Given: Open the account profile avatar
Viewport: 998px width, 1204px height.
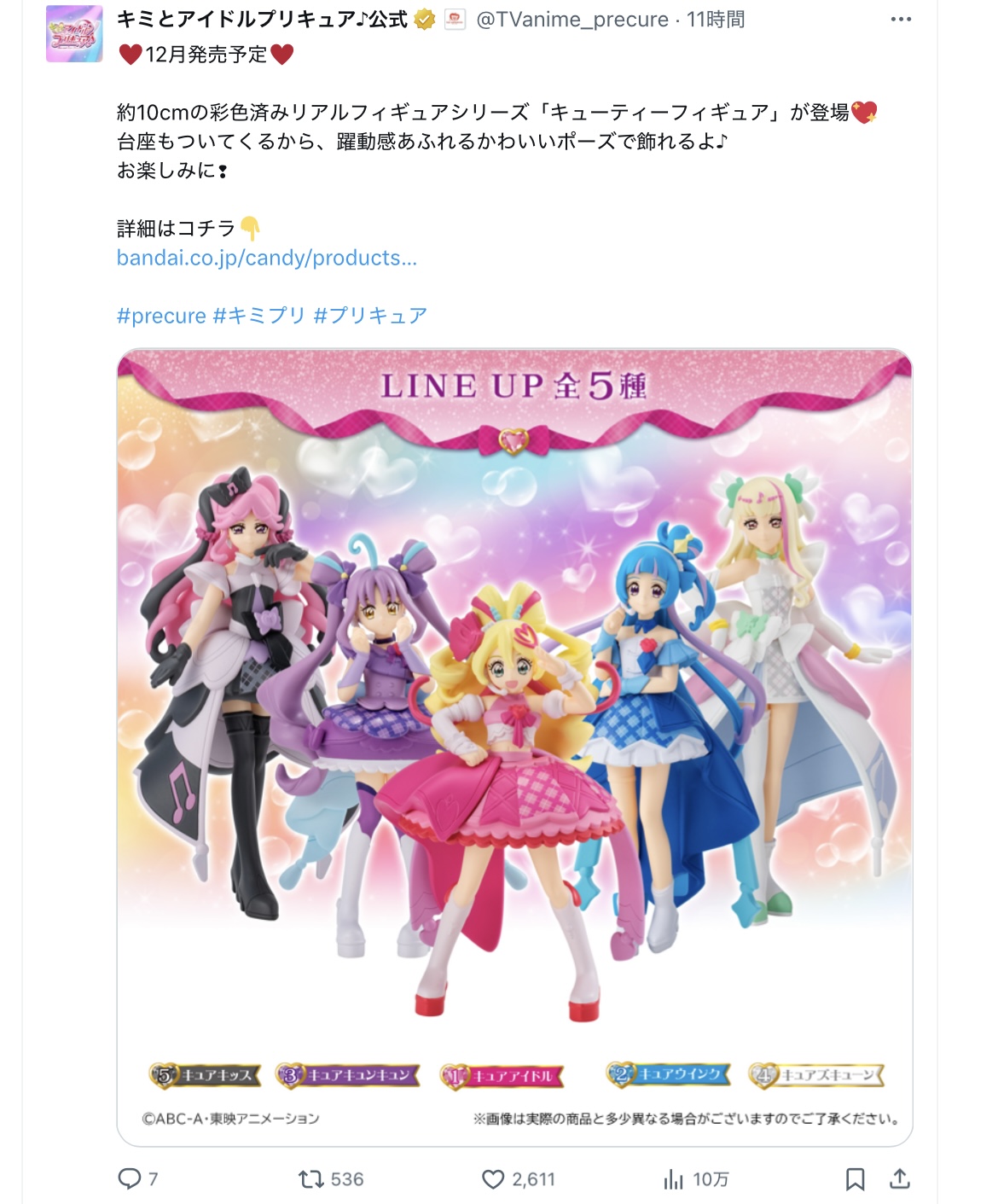Looking at the screenshot, I should [x=74, y=33].
